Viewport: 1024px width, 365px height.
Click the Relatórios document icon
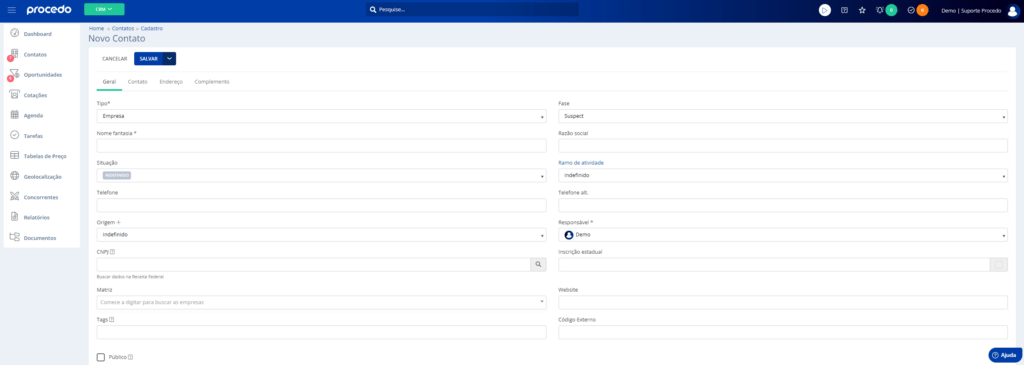point(14,217)
